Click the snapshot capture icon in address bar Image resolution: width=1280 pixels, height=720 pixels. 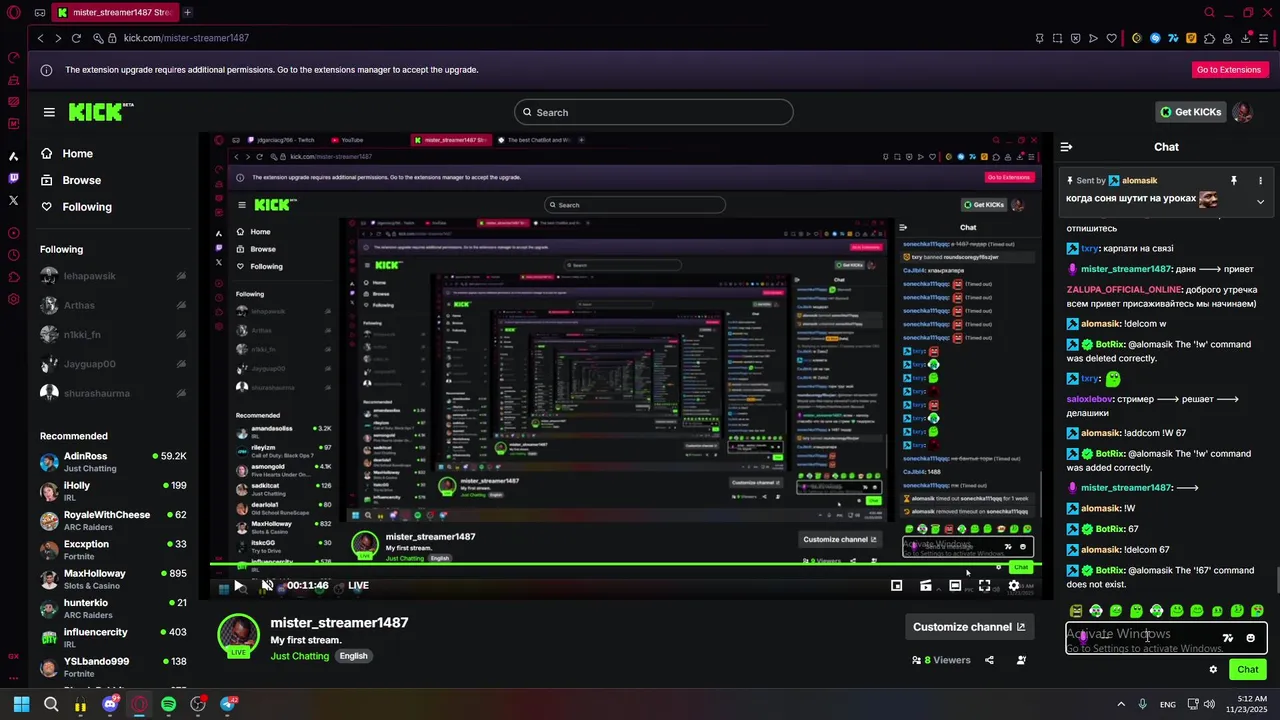(1058, 38)
